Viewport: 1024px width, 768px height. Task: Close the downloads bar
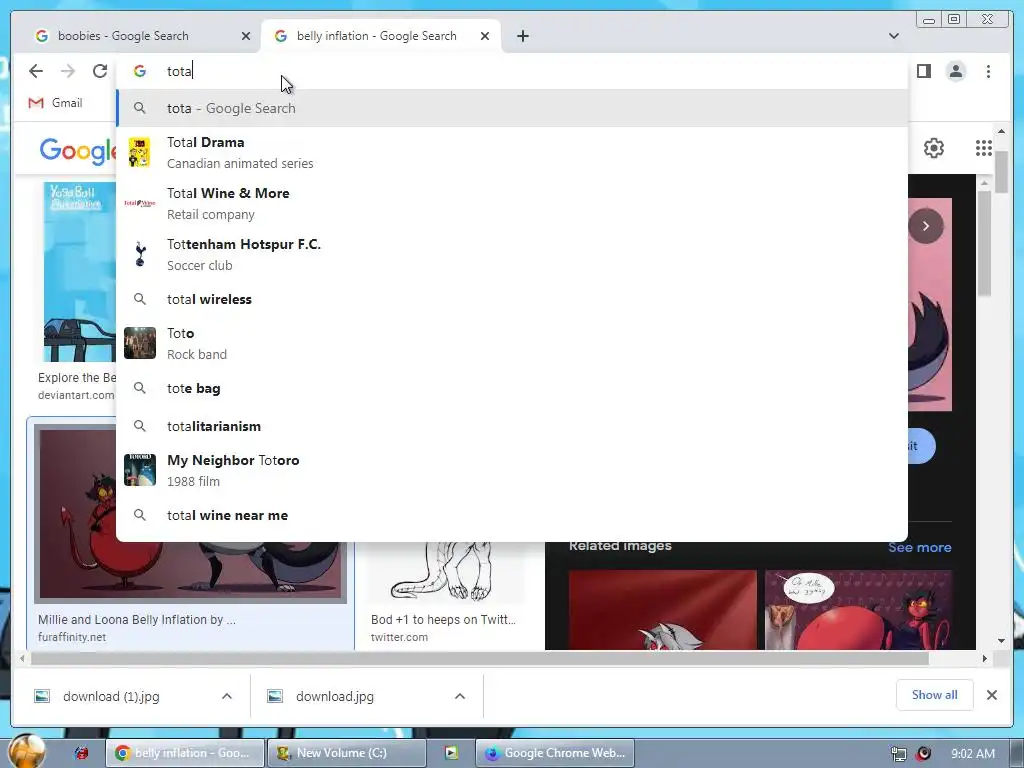click(x=991, y=695)
